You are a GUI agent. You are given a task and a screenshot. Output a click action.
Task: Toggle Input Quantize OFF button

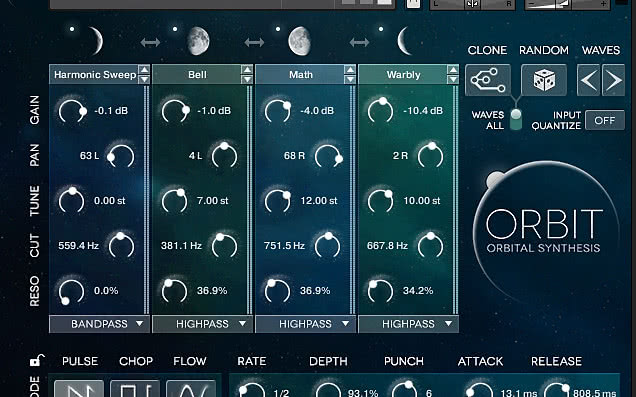[605, 120]
